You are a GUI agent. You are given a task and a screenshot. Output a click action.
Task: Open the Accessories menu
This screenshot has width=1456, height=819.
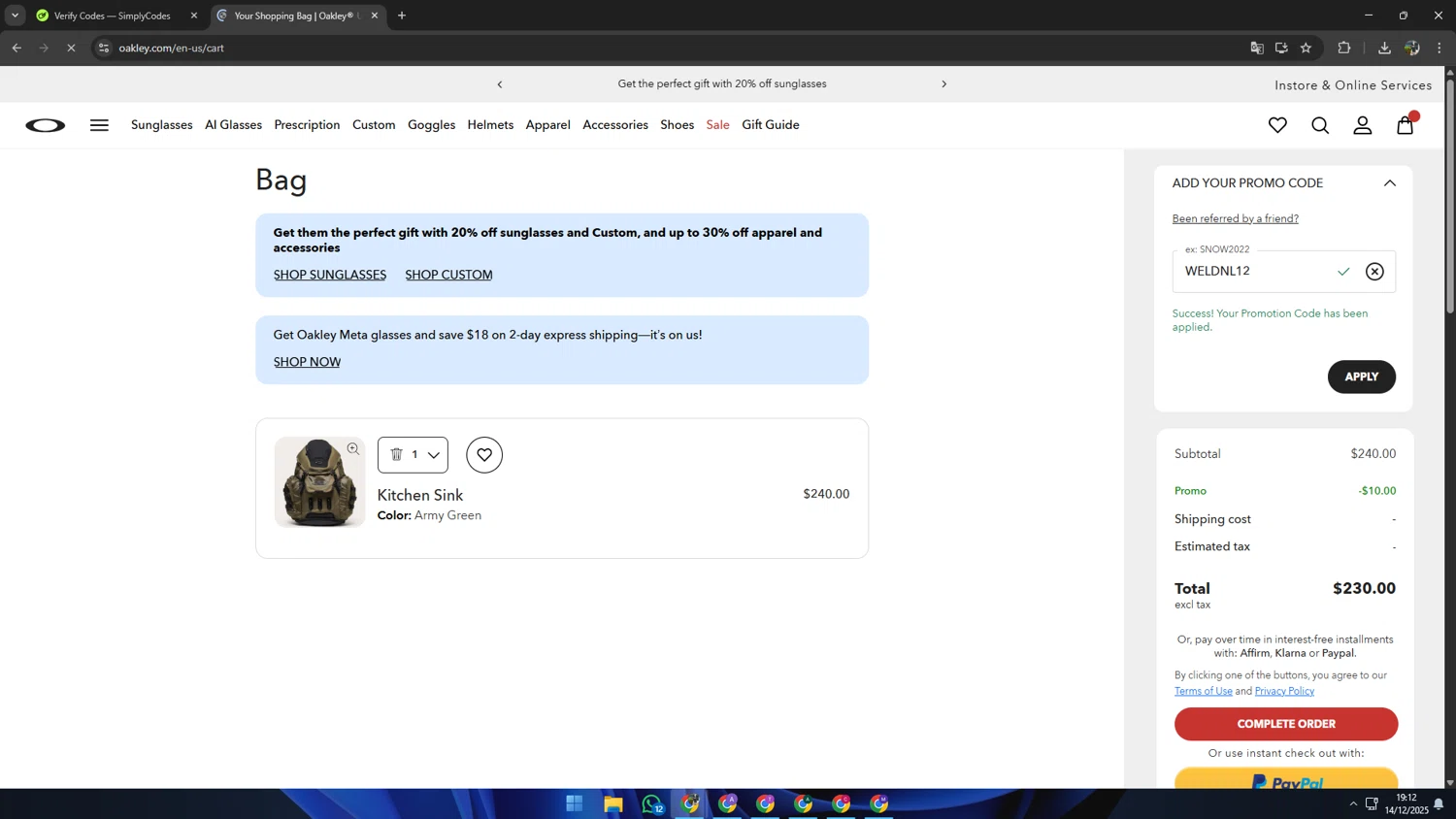(x=615, y=125)
